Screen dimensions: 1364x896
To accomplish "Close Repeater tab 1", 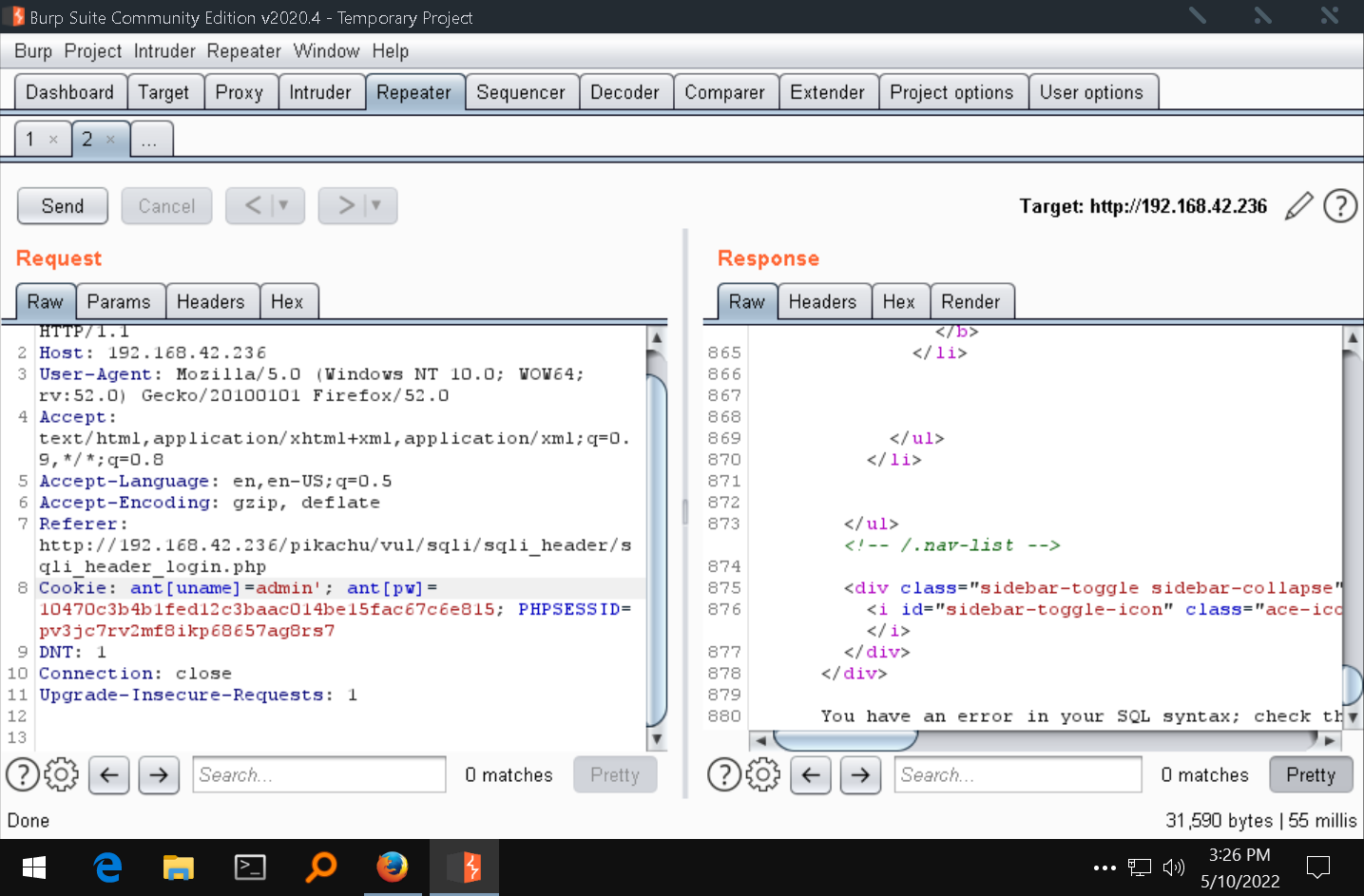I will click(53, 140).
